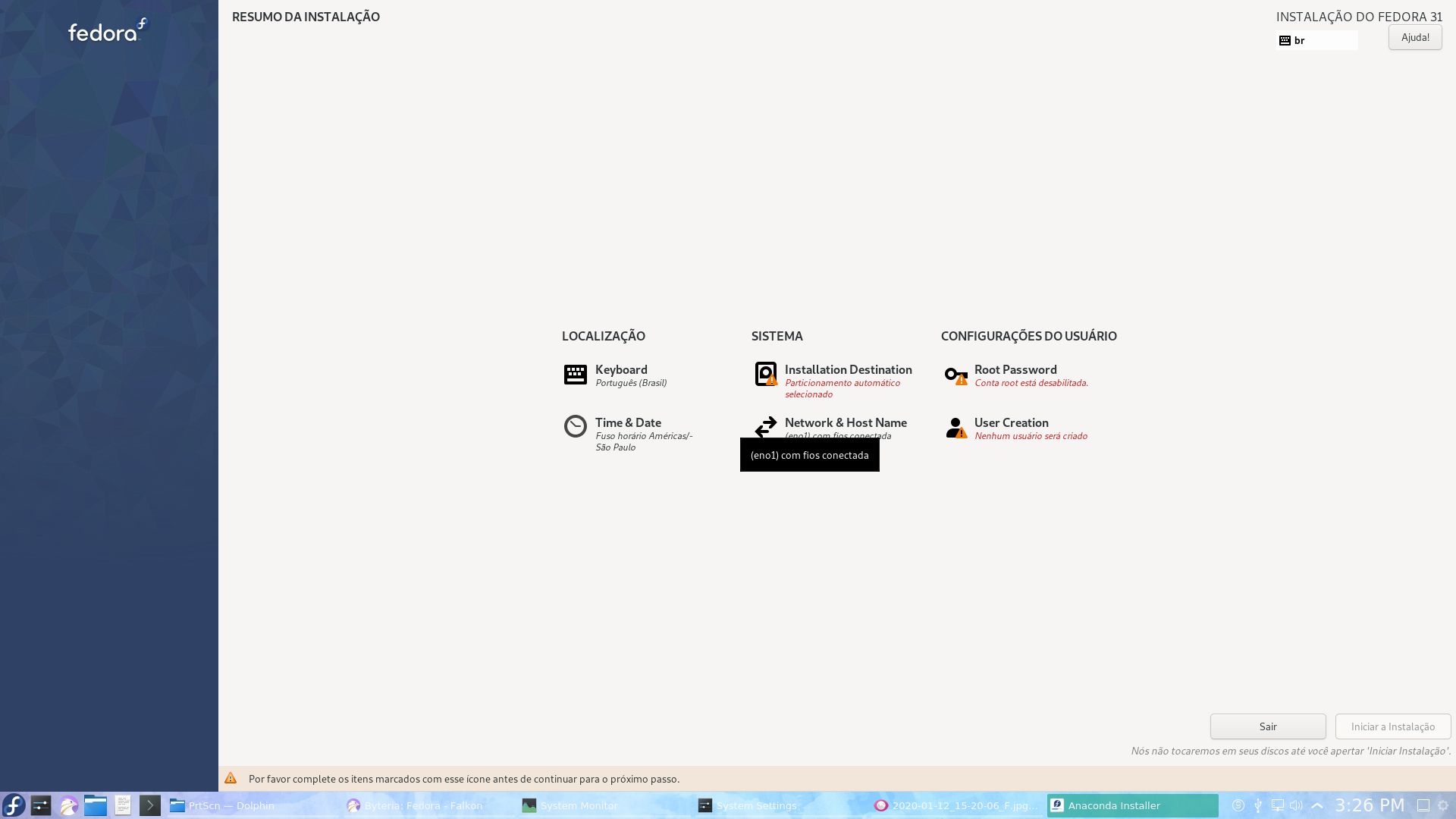
Task: Launch Dolphin file manager from the panel pin
Action: coord(96,805)
